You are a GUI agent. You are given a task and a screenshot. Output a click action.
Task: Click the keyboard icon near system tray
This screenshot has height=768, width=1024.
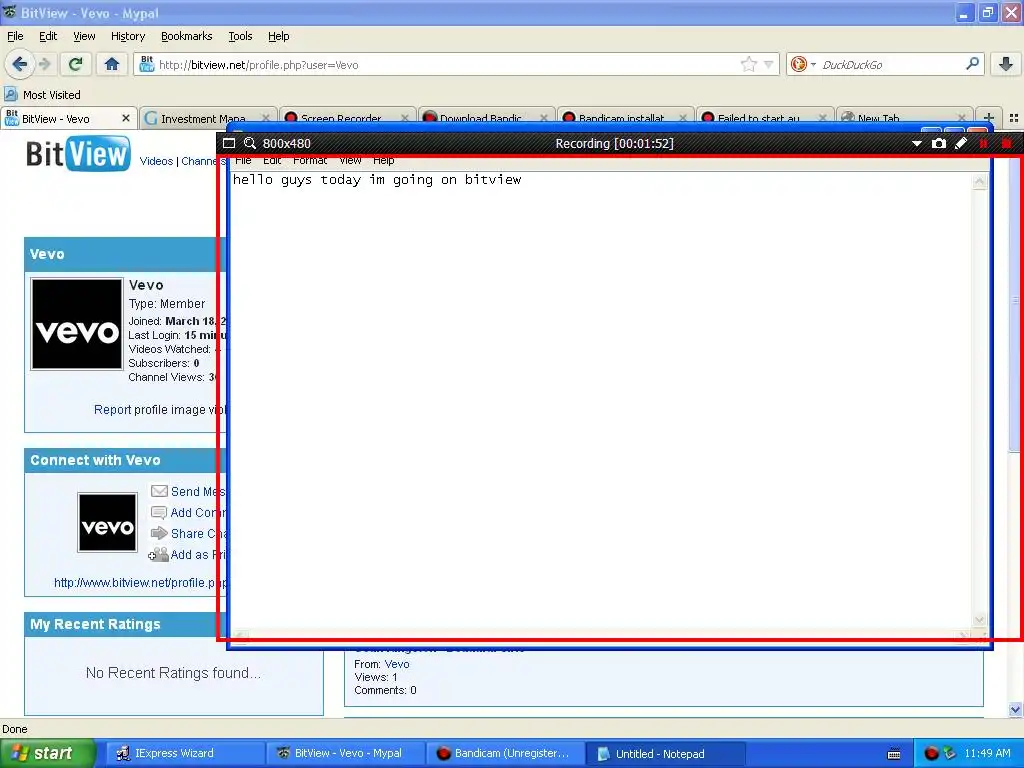[x=894, y=754]
